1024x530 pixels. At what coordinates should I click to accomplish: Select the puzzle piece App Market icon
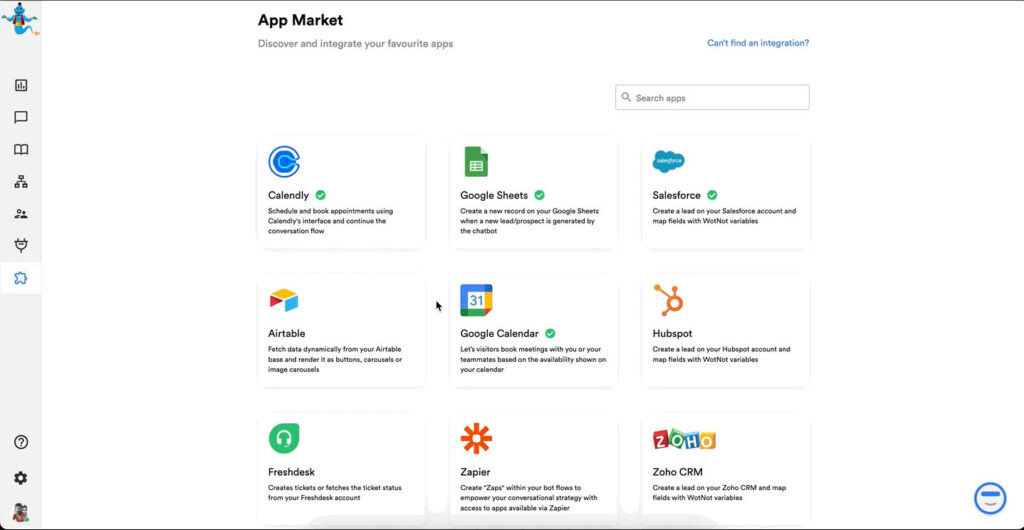(x=21, y=278)
